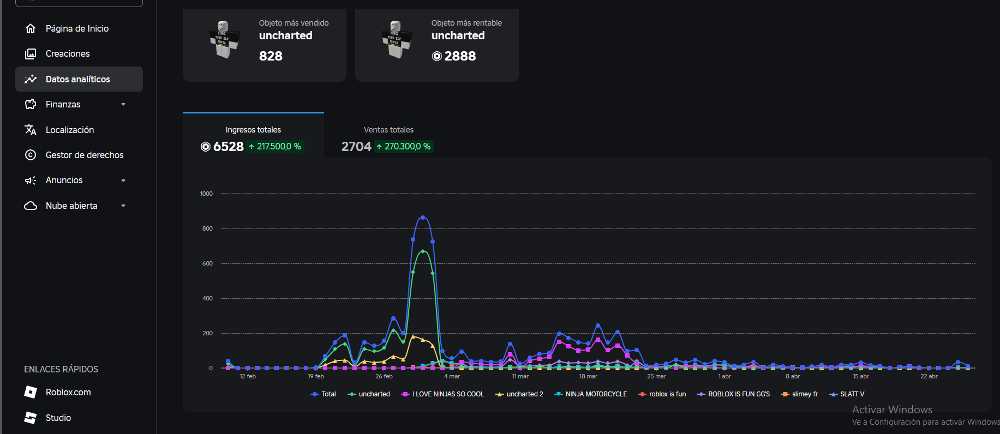This screenshot has height=434, width=1000.
Task: Click the Finanzas piggy bank icon
Action: 30,104
